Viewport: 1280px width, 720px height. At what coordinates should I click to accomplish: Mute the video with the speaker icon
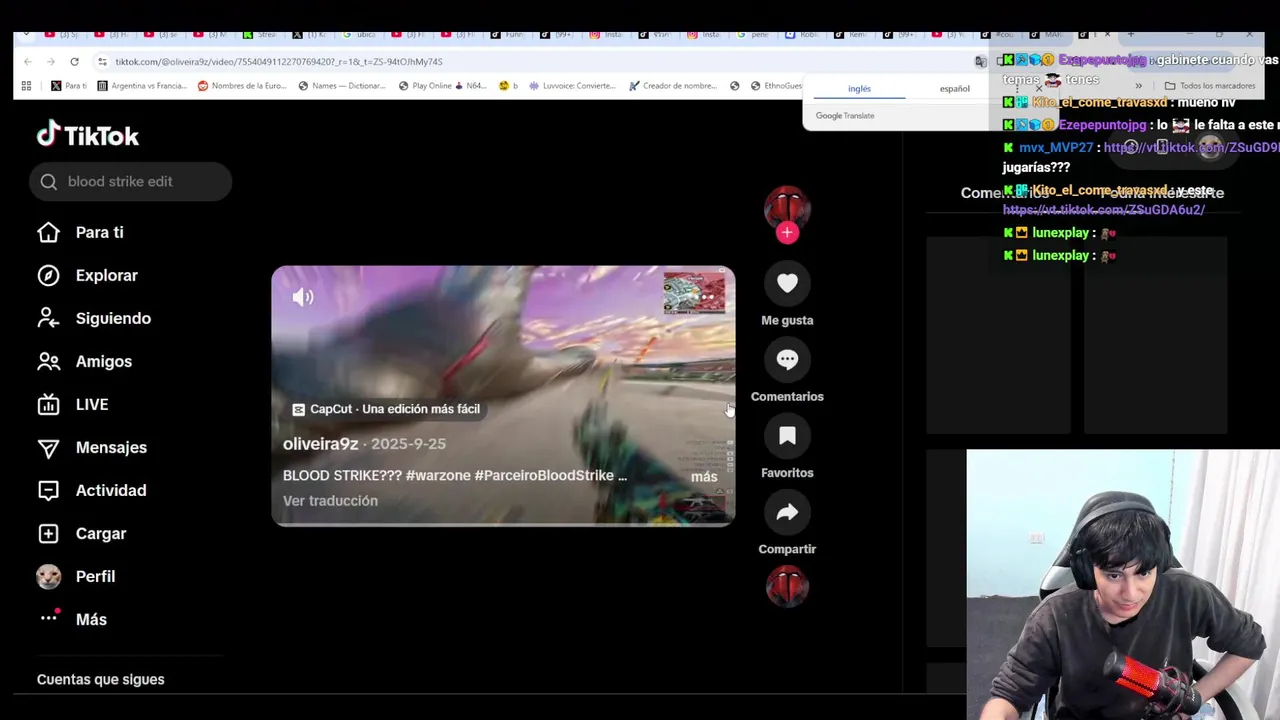pos(303,297)
